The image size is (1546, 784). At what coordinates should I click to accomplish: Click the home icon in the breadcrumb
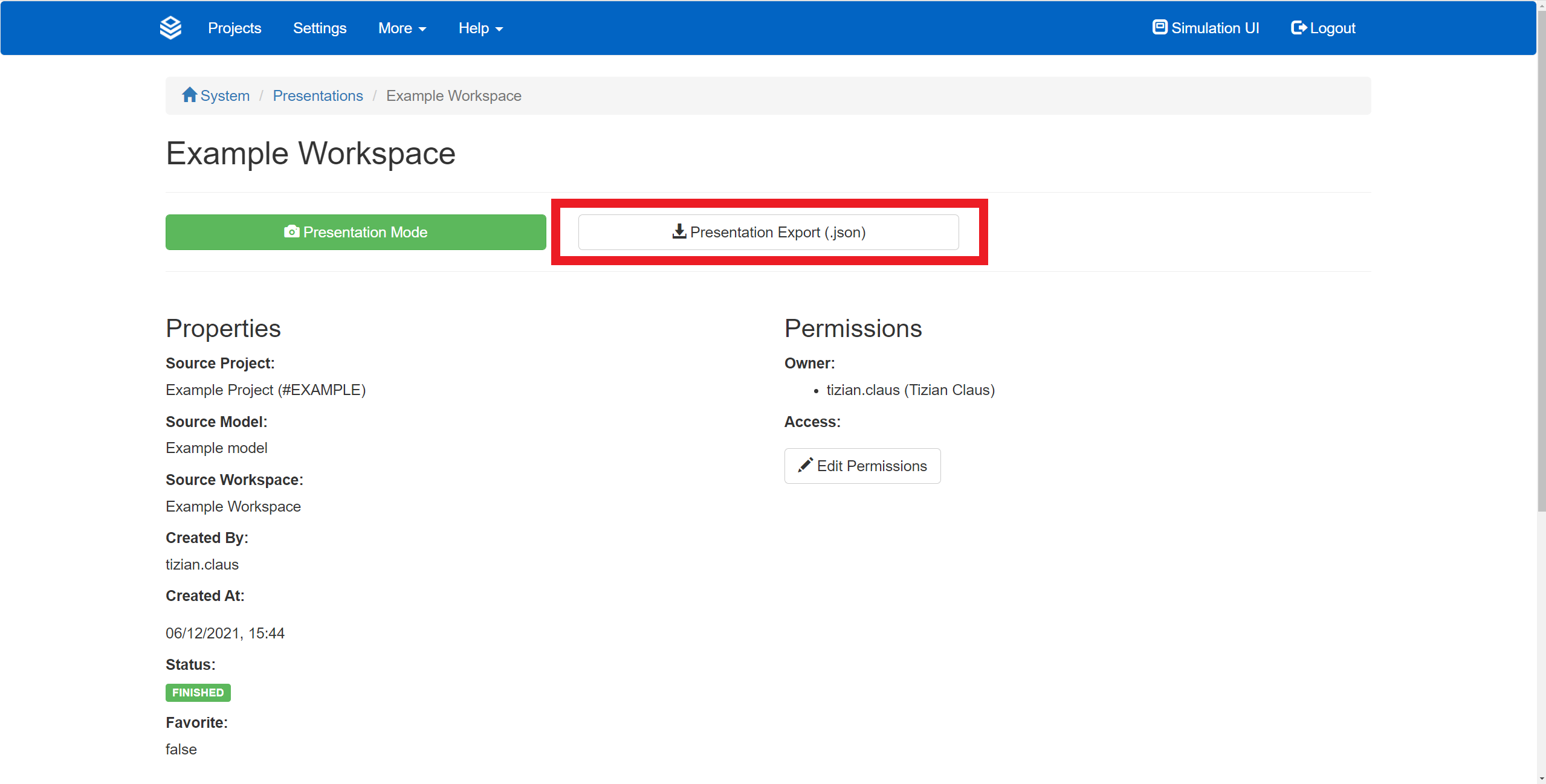pyautogui.click(x=189, y=94)
